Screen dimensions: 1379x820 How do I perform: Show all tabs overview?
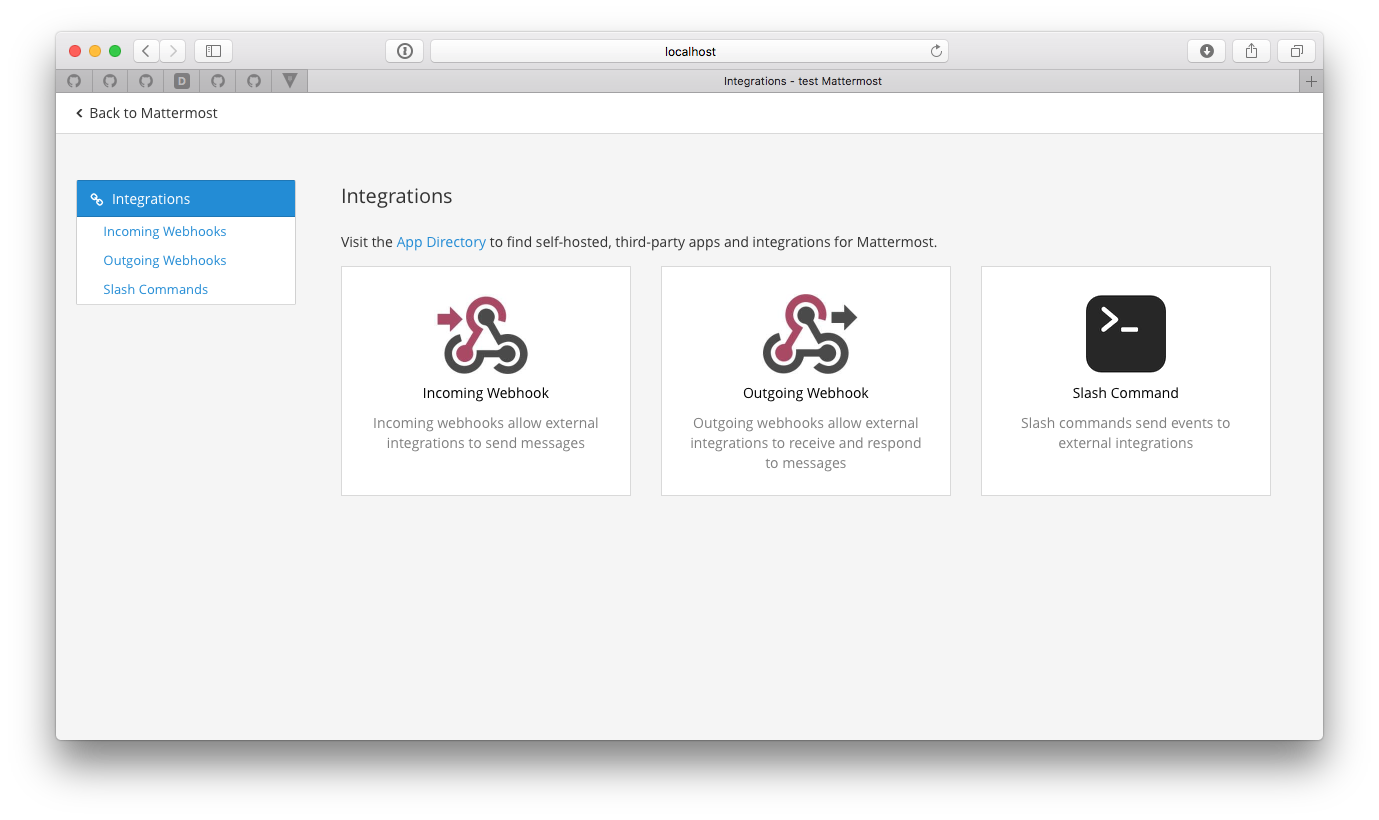[x=1296, y=51]
